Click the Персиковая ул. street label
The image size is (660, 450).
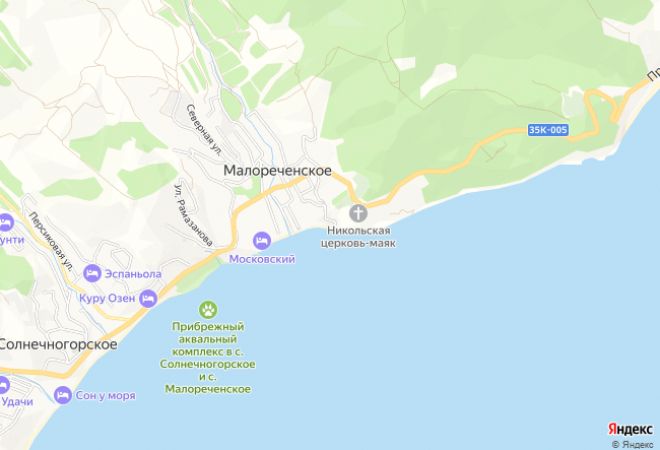pyautogui.click(x=51, y=240)
